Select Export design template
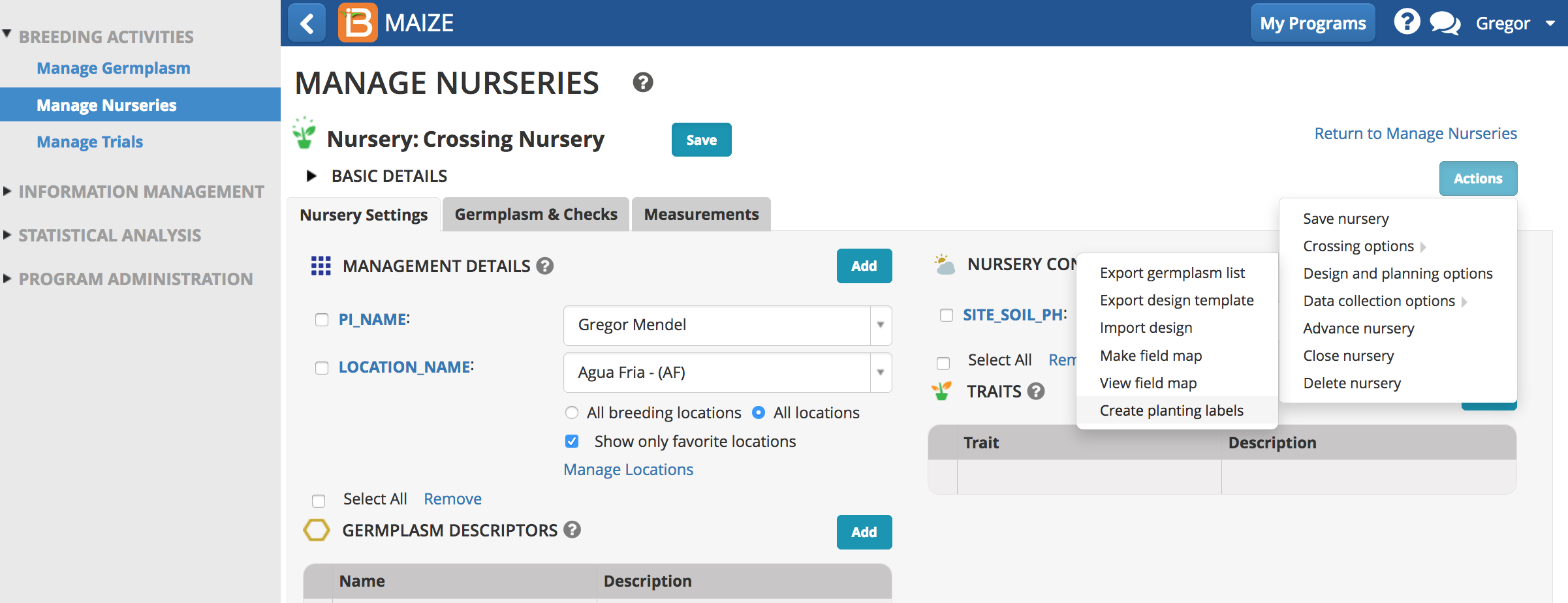 point(1176,300)
